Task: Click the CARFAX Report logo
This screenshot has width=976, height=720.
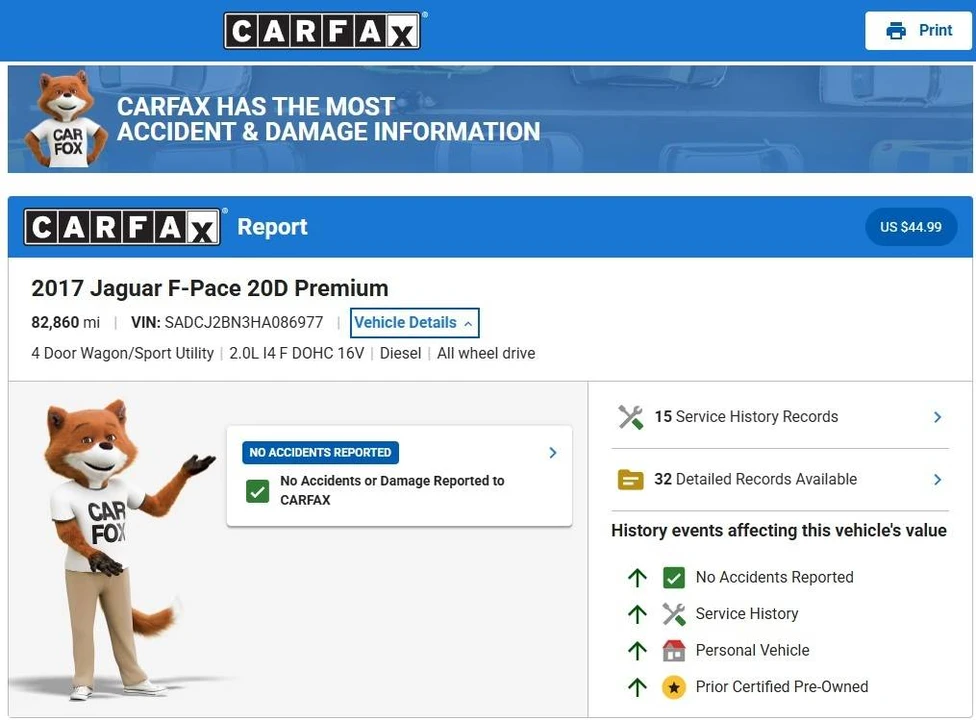Action: click(x=122, y=227)
